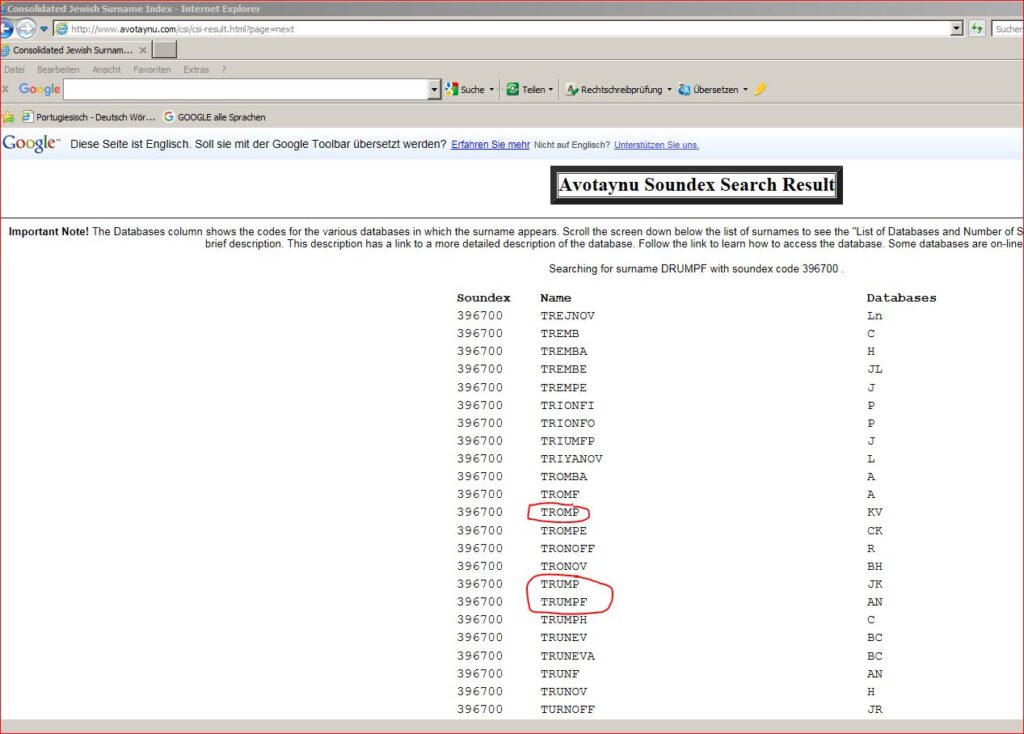Open the Extras menu
Viewport: 1024px width, 734px height.
click(x=196, y=70)
